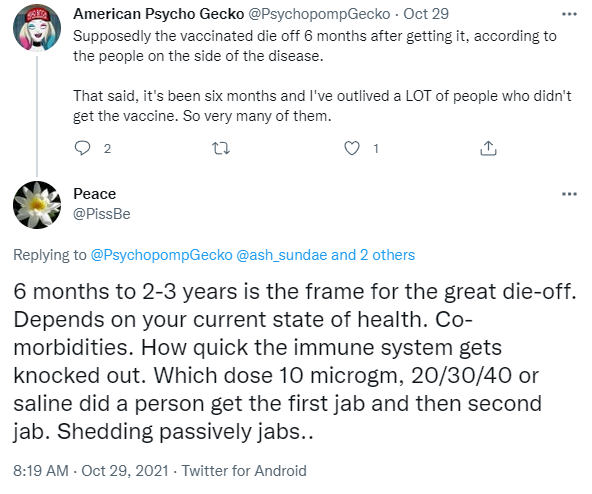Image resolution: width=592 pixels, height=494 pixels.
Task: Click the Twitter for Android source link
Action: click(x=244, y=471)
